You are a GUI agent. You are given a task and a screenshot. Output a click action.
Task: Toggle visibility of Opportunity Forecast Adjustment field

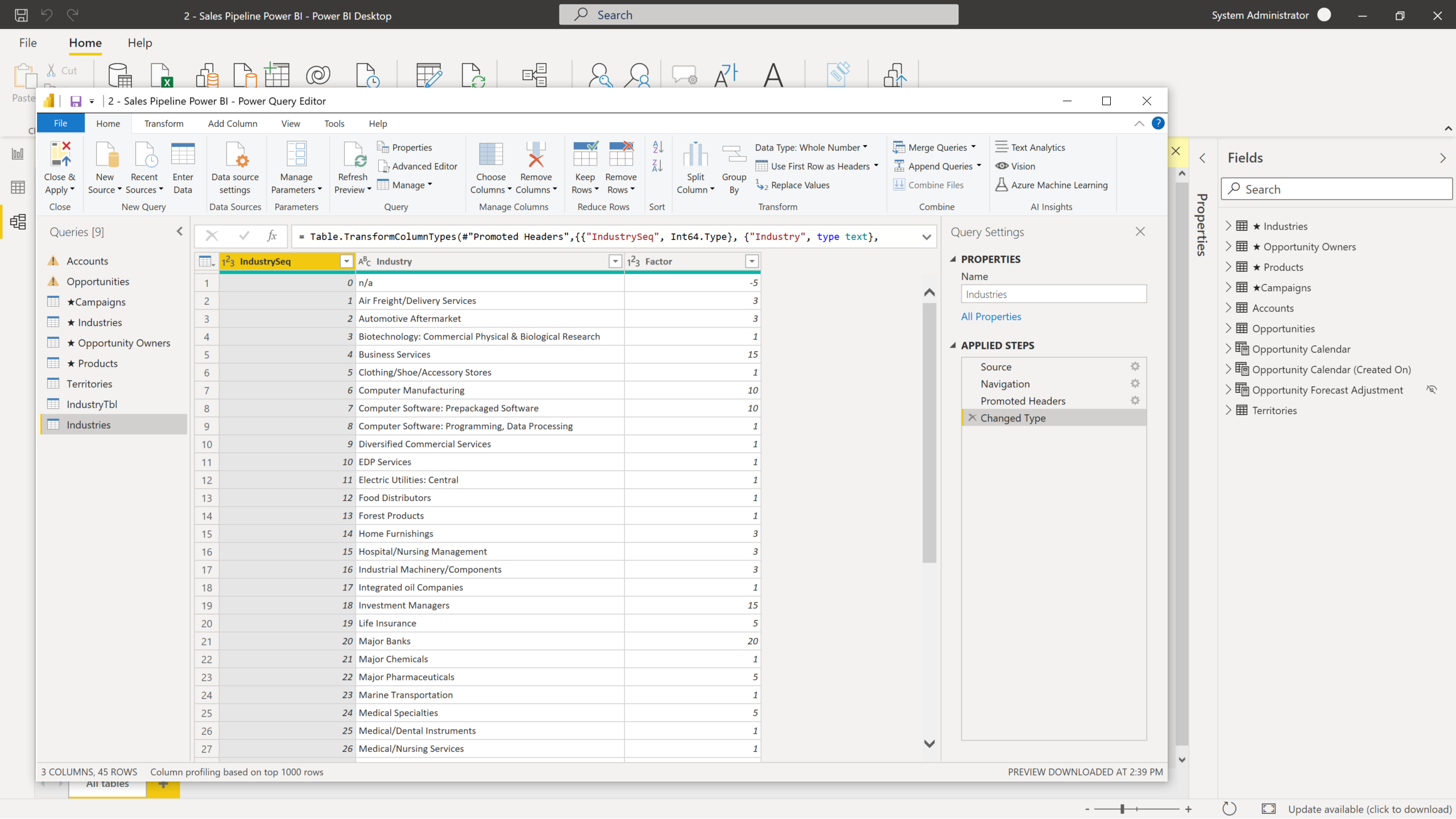point(1432,389)
